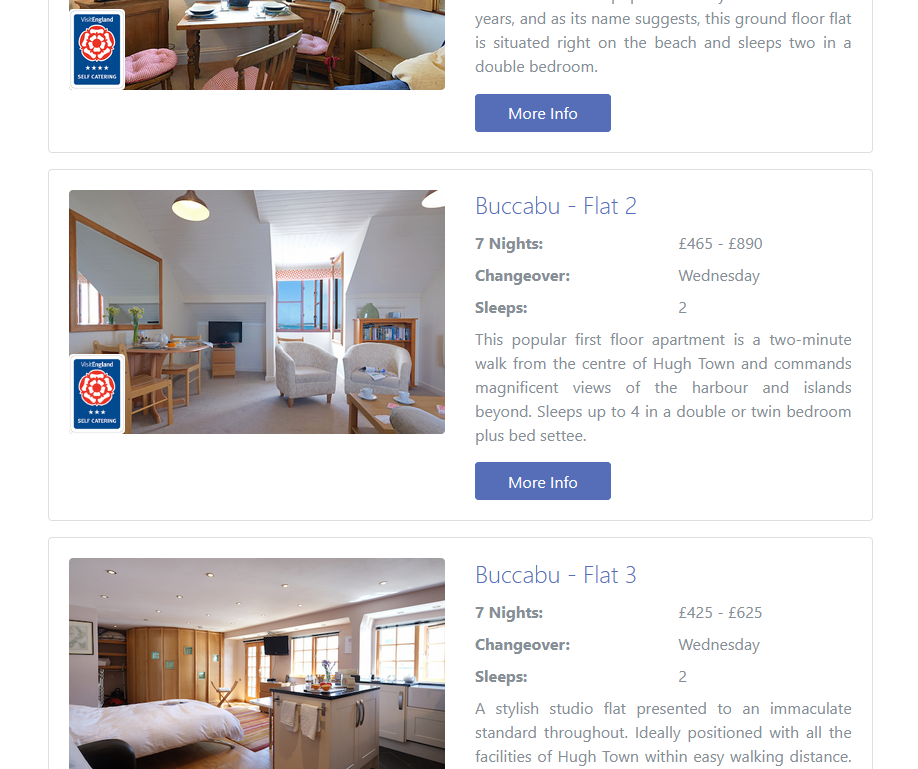
Task: Click the Flat 2 price range £465 - £890
Action: (x=720, y=244)
